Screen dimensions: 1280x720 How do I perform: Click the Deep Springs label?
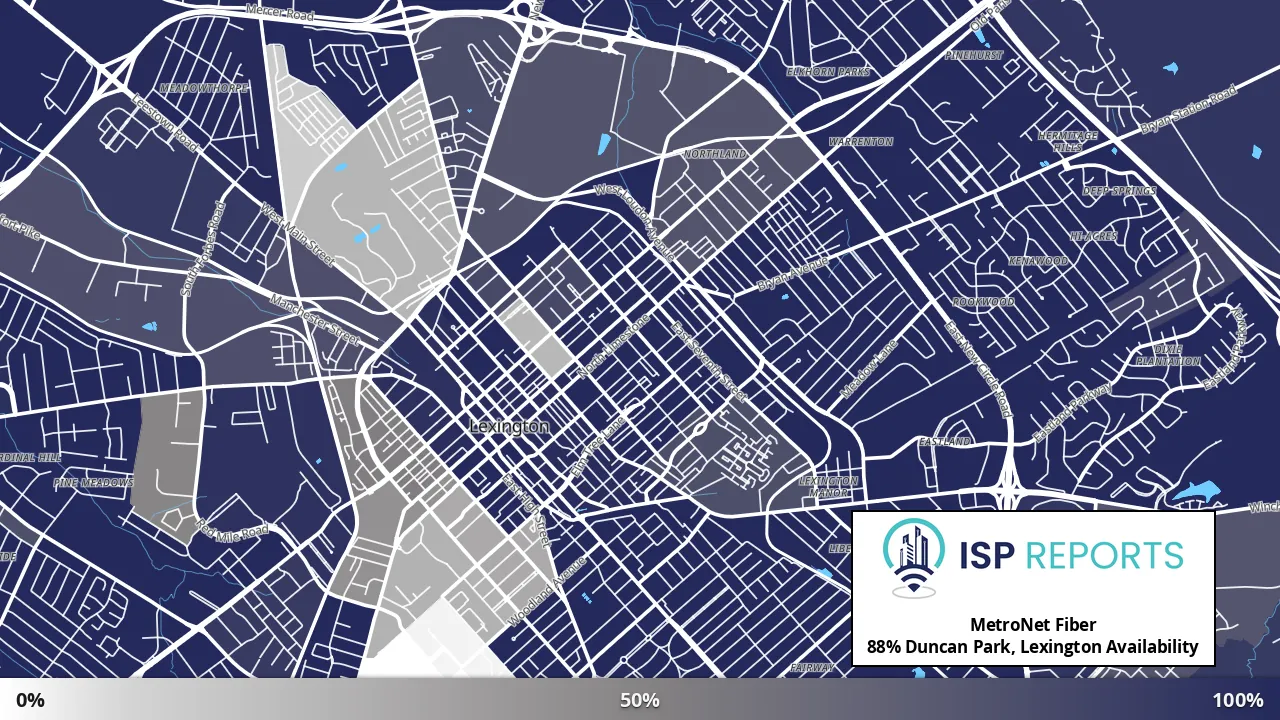pos(1119,191)
